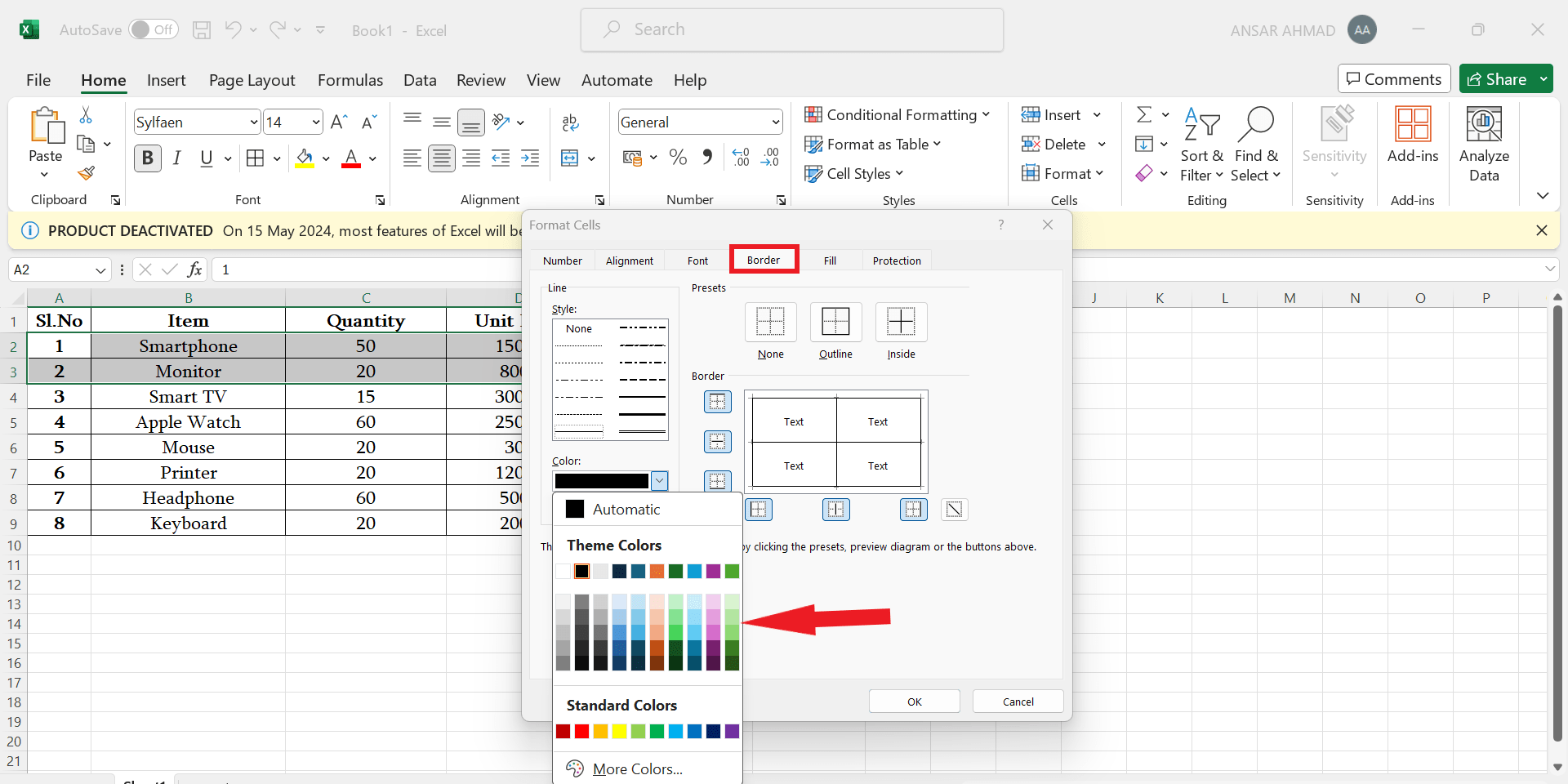
Task: Click the AutoSum icon
Action: pyautogui.click(x=1145, y=114)
